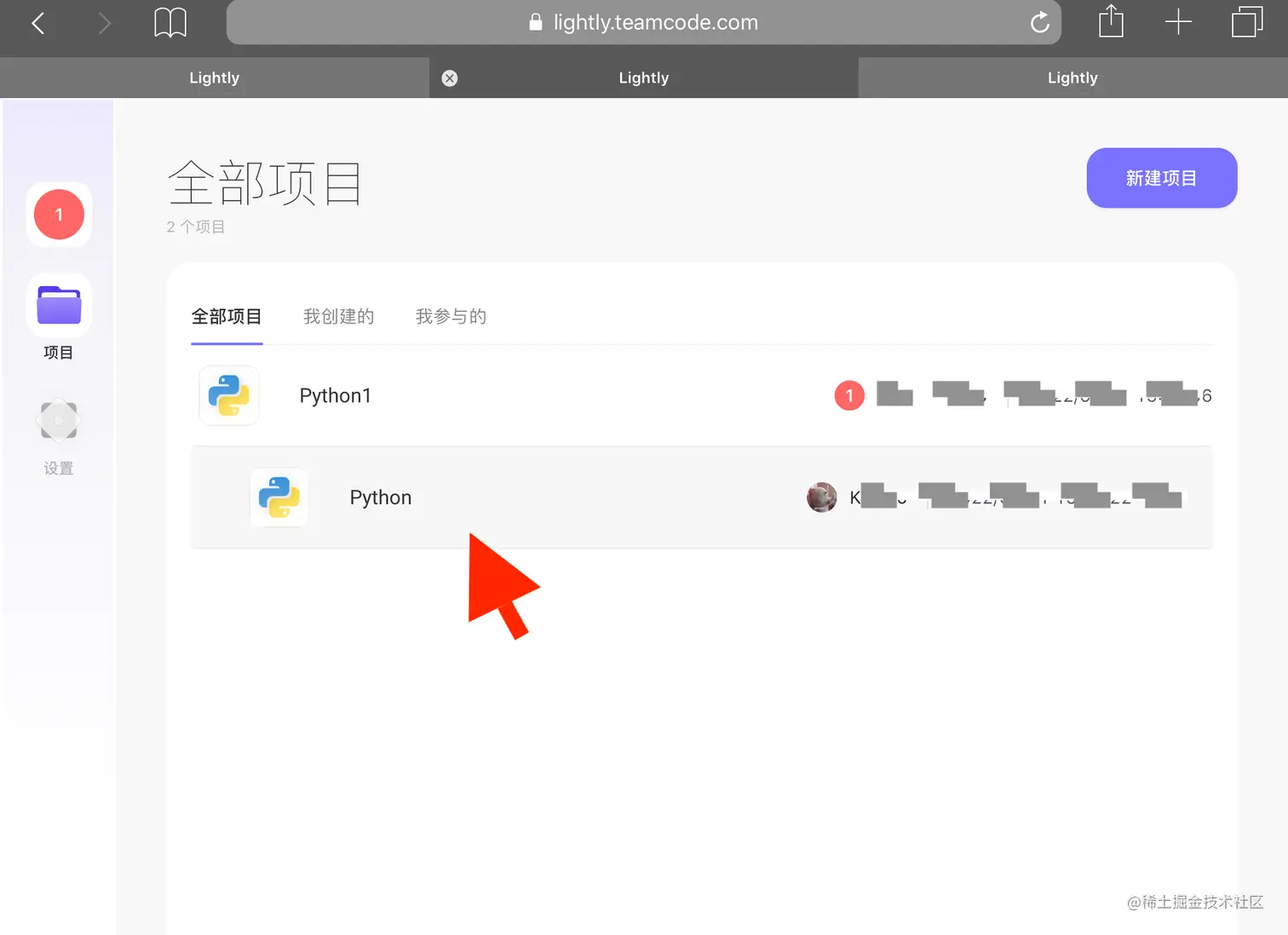This screenshot has width=1288, height=935.
Task: Click the red badge in Python1 row
Action: (849, 395)
